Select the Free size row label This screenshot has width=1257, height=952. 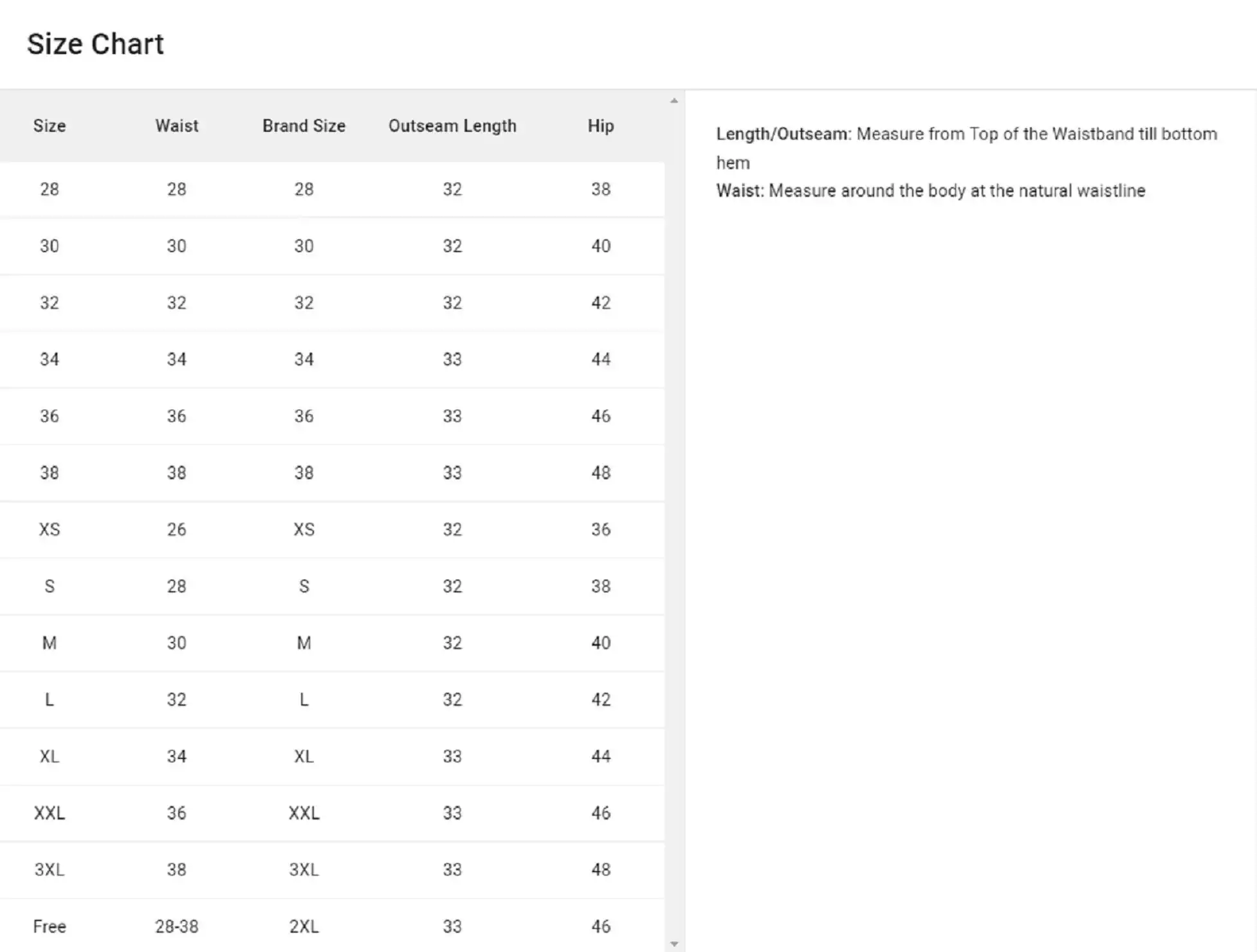pos(50,926)
